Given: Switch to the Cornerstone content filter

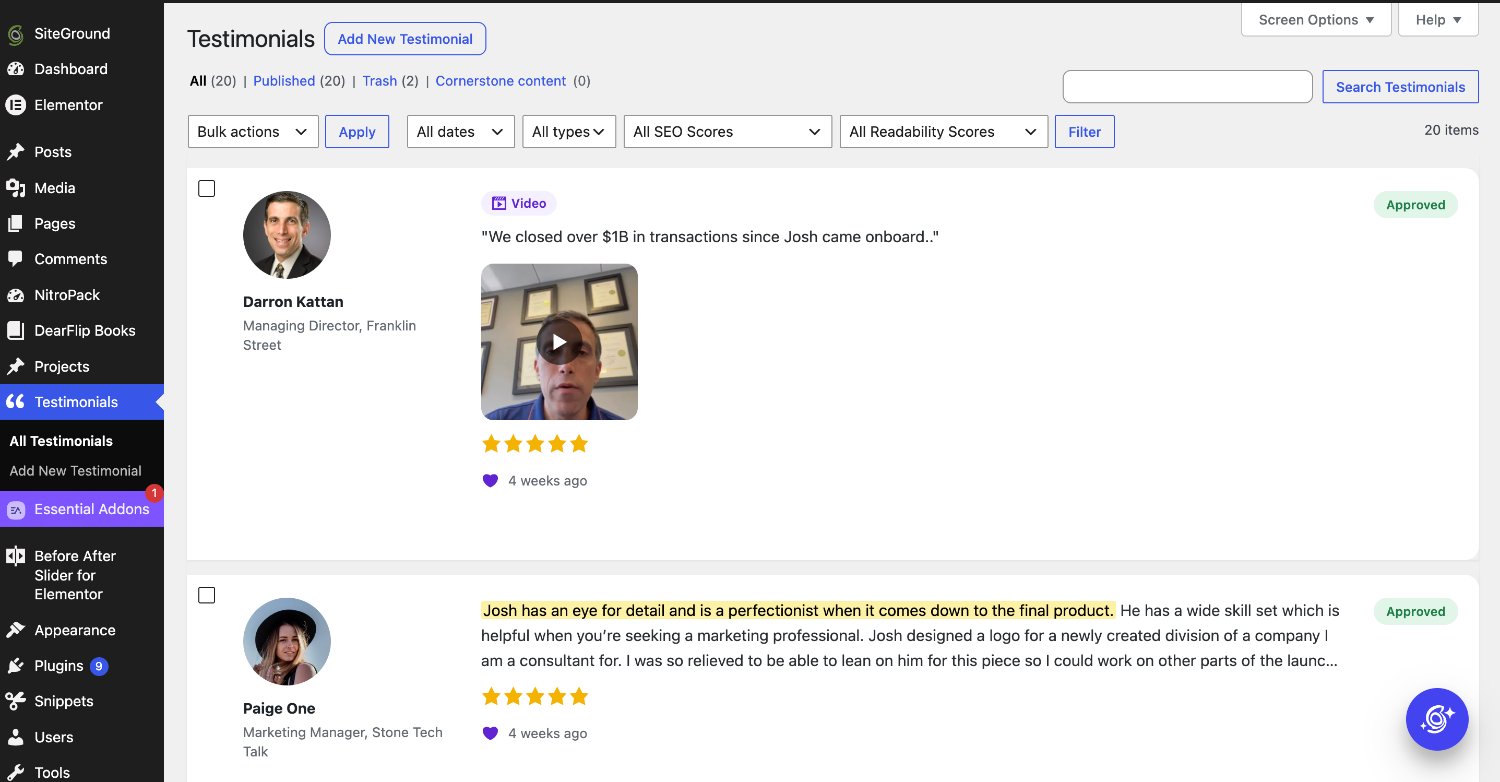Looking at the screenshot, I should [501, 81].
